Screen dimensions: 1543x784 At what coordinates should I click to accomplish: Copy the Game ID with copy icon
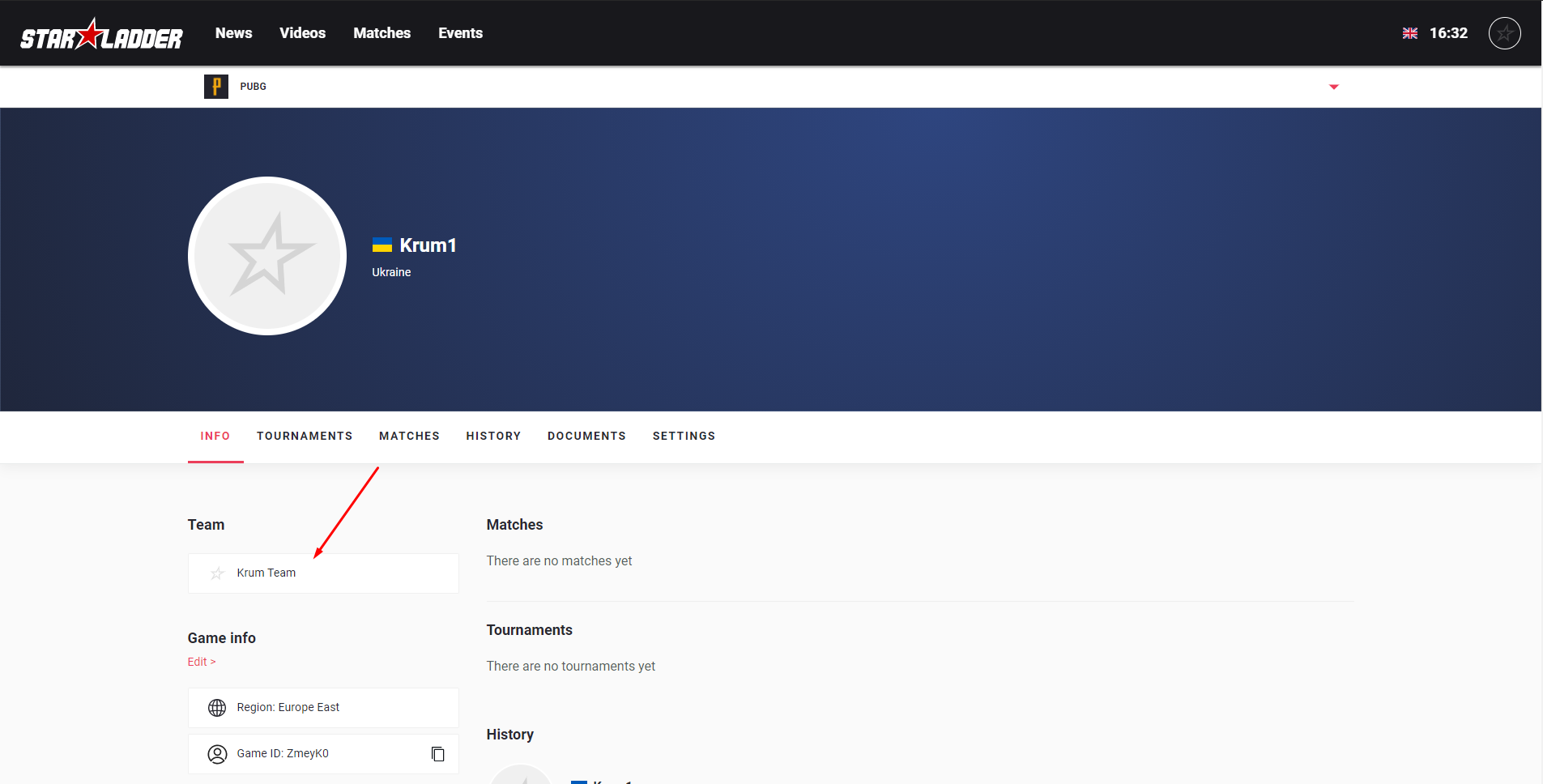coord(438,754)
